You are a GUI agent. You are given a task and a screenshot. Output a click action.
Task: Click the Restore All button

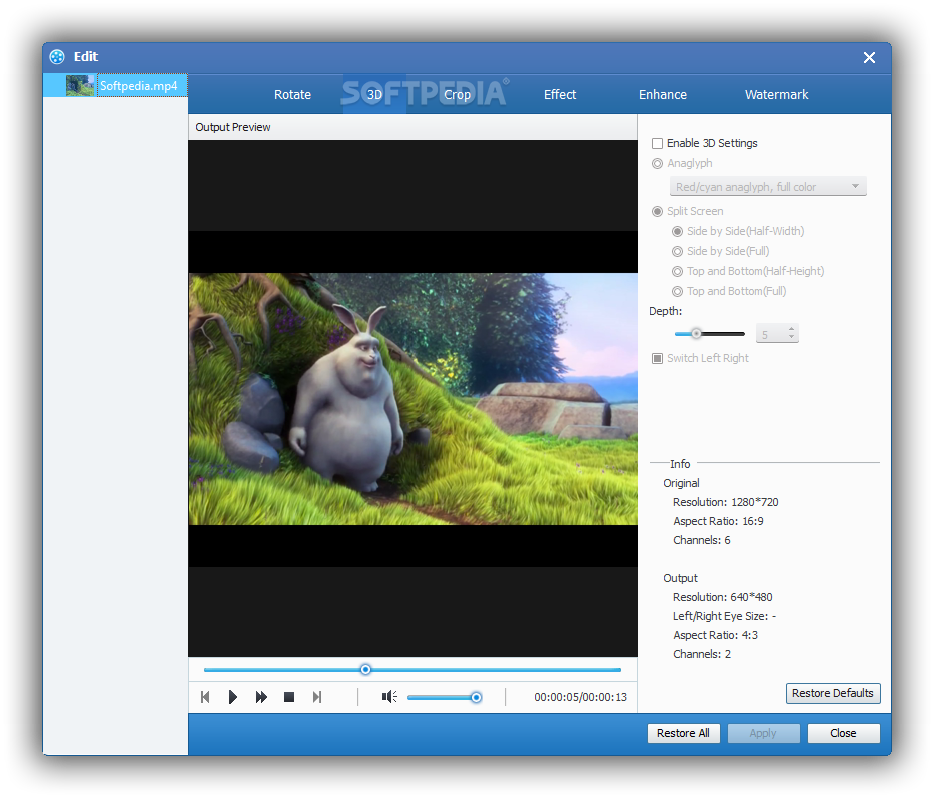point(683,733)
